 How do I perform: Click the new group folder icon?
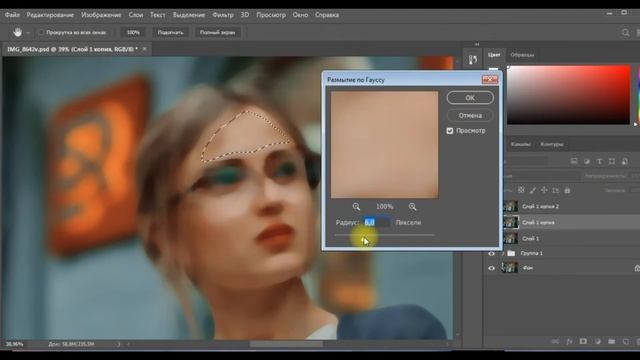[611, 342]
